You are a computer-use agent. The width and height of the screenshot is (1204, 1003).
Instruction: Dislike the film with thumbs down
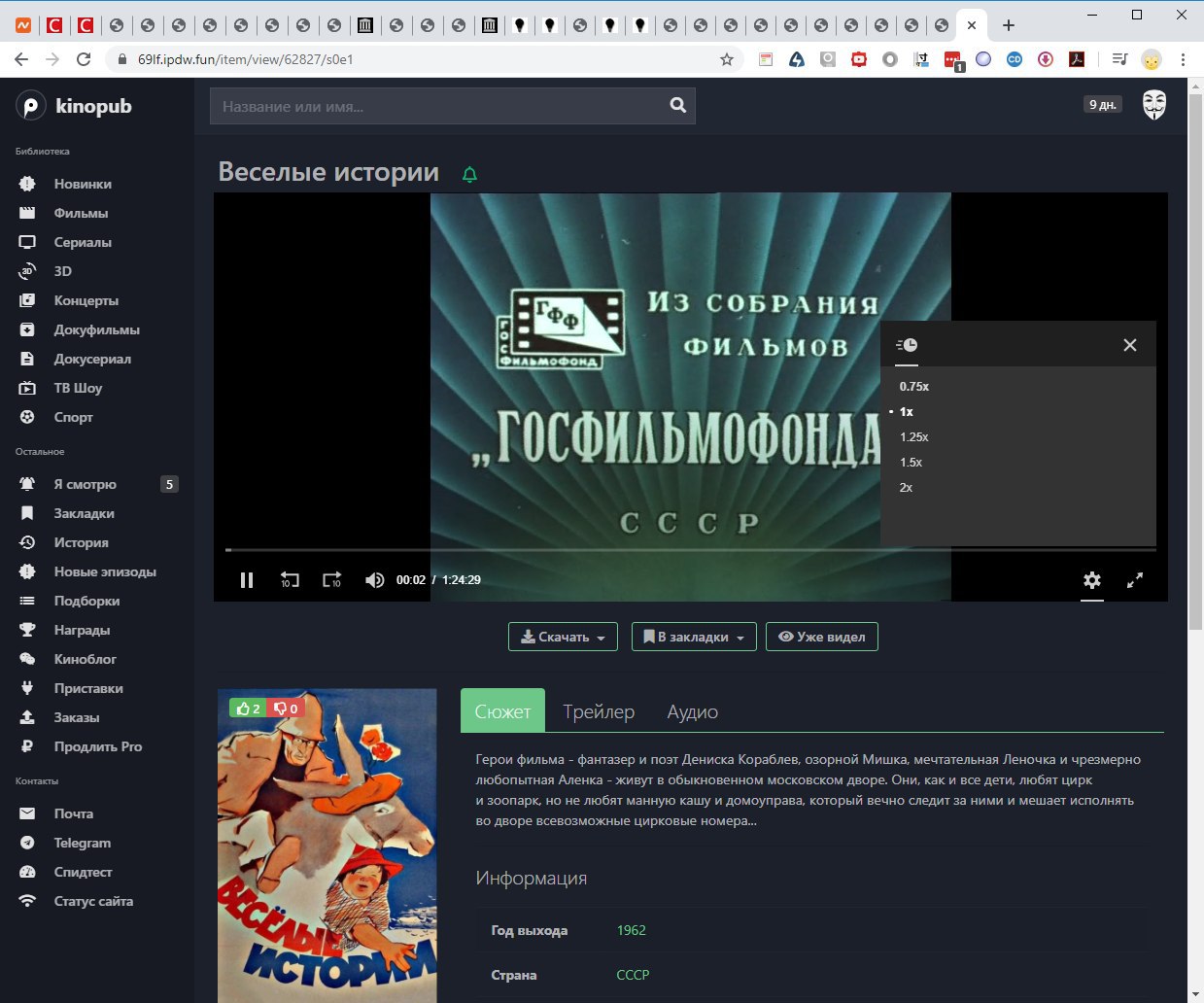285,709
